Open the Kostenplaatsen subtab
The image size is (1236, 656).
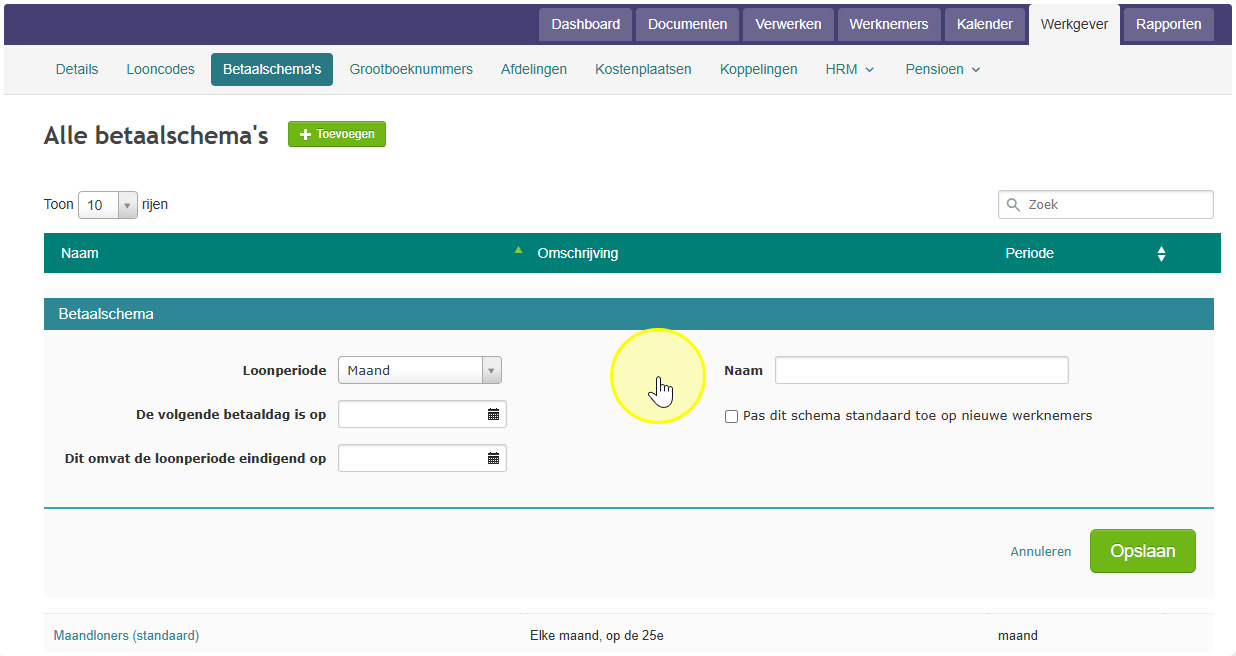pyautogui.click(x=643, y=69)
